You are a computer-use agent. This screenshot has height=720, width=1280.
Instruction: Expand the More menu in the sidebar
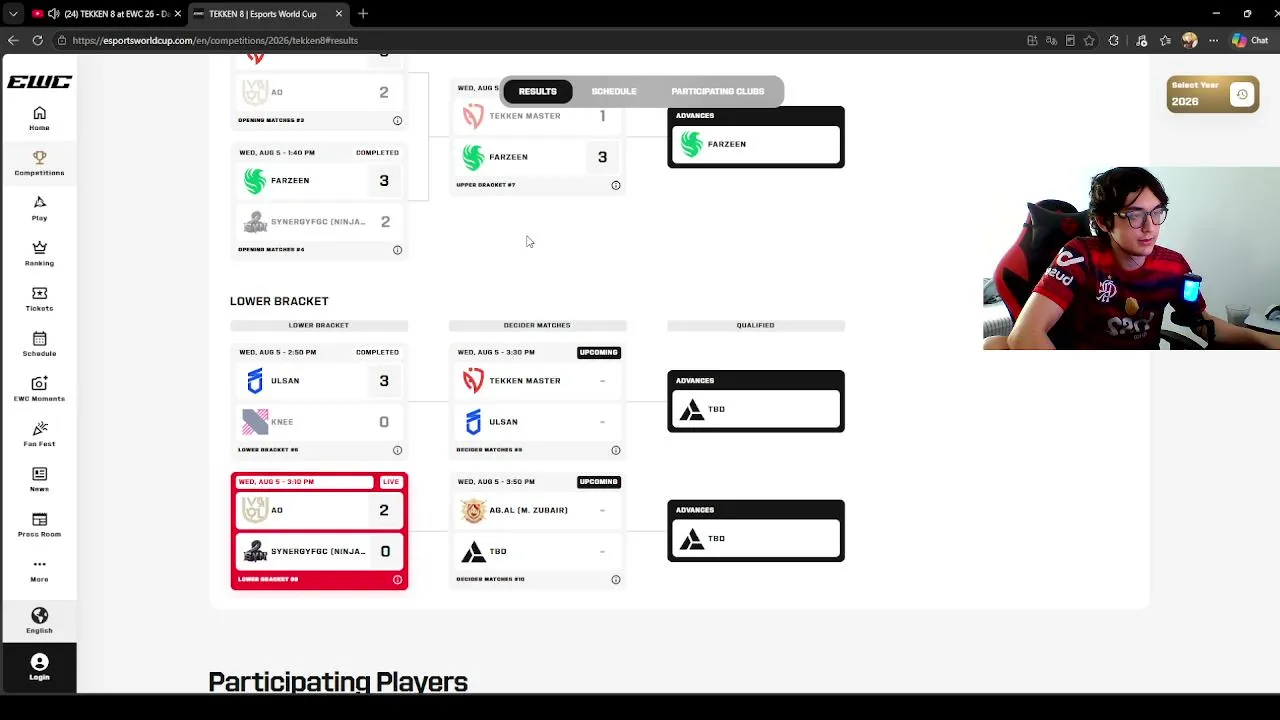pos(39,570)
